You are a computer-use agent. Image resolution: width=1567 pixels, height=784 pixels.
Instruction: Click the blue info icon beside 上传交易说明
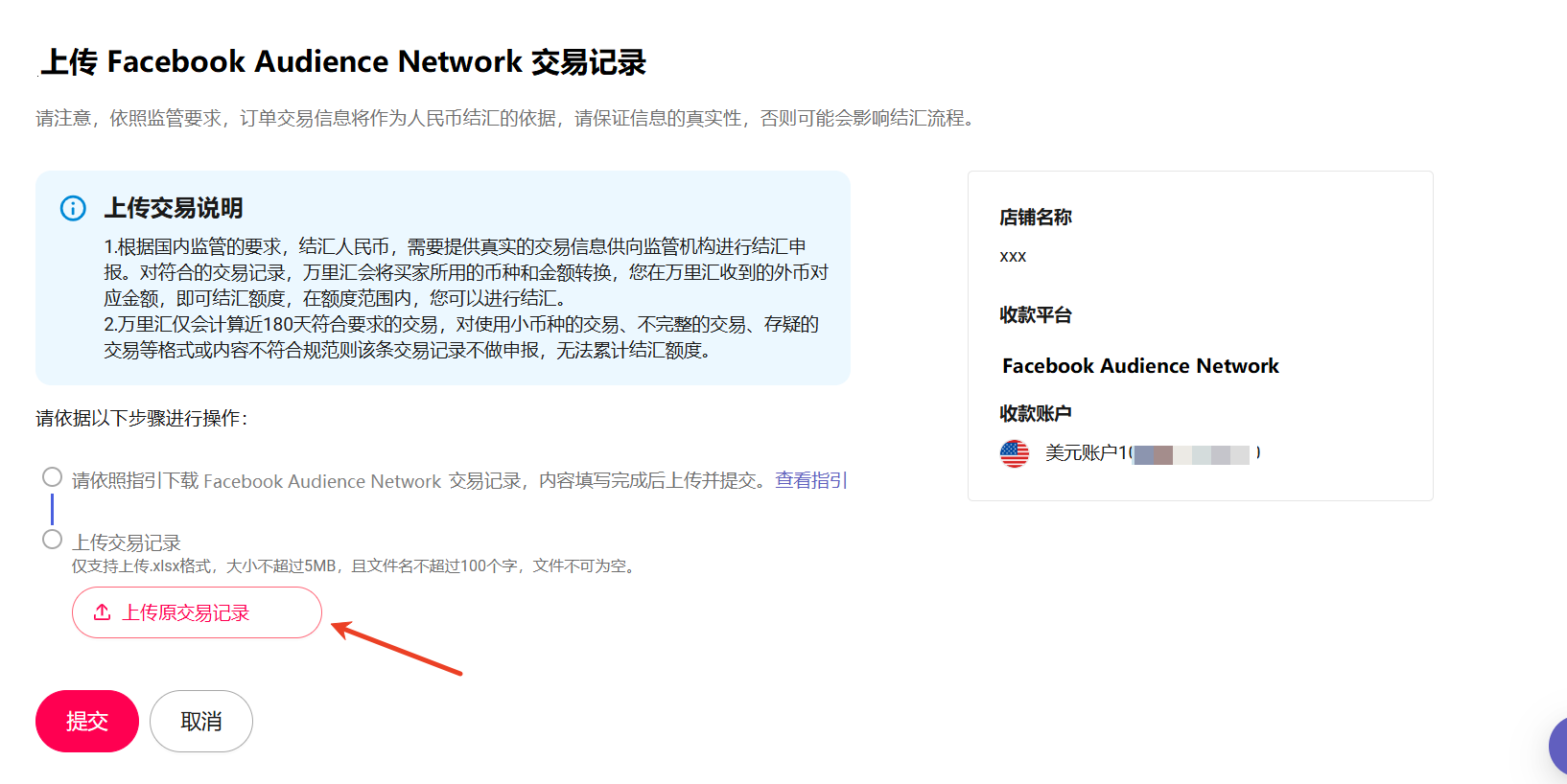pyautogui.click(x=73, y=208)
